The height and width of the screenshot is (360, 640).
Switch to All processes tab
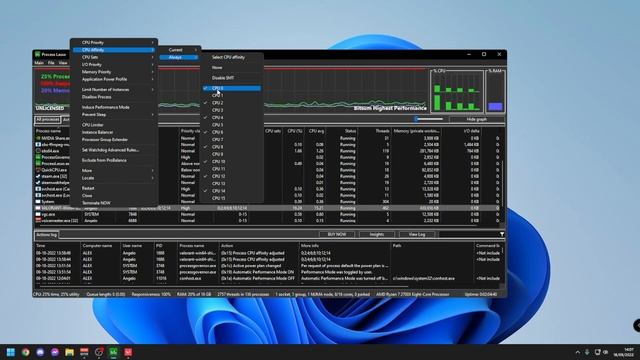48,120
